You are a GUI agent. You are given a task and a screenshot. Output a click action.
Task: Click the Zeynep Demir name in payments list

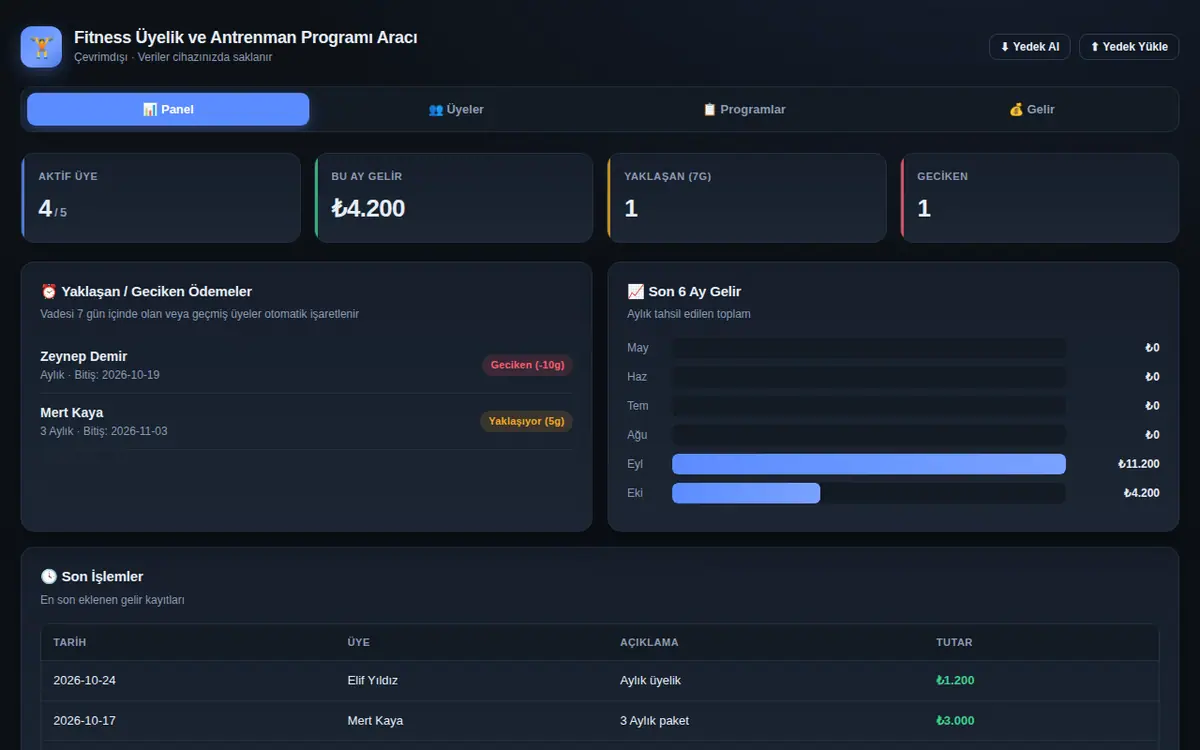pos(84,356)
